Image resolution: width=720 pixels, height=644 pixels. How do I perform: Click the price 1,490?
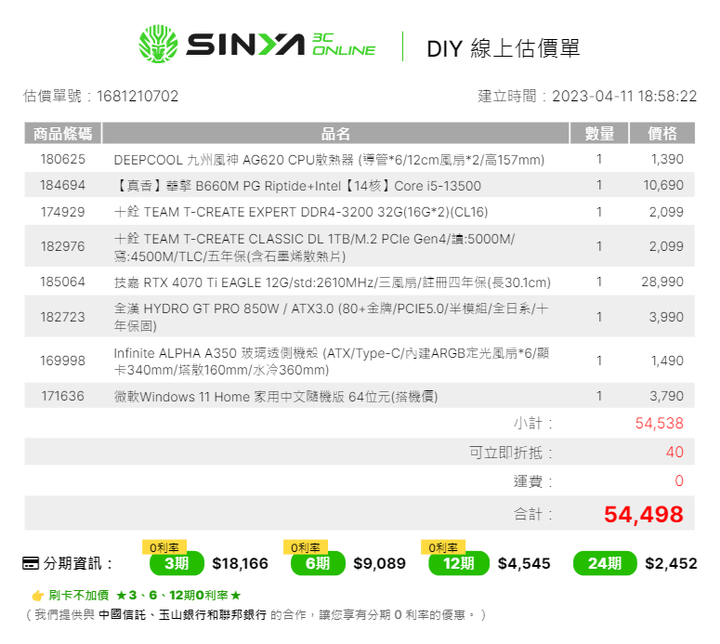pyautogui.click(x=667, y=361)
